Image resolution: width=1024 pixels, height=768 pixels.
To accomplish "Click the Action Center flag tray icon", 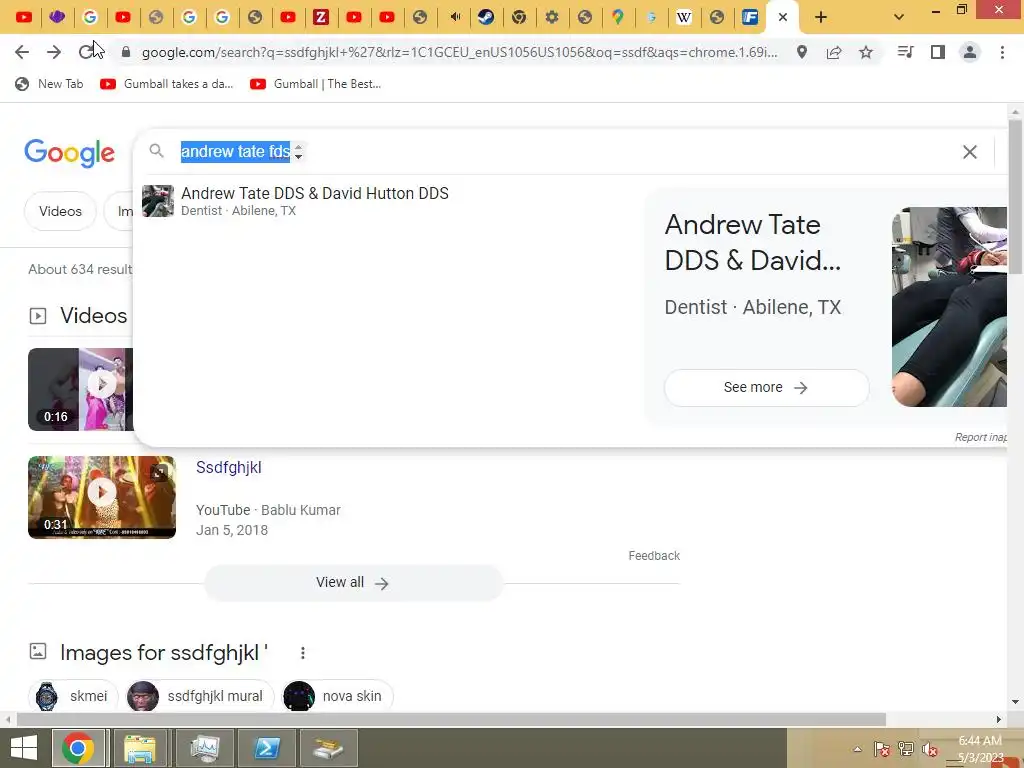I will pos(881,749).
